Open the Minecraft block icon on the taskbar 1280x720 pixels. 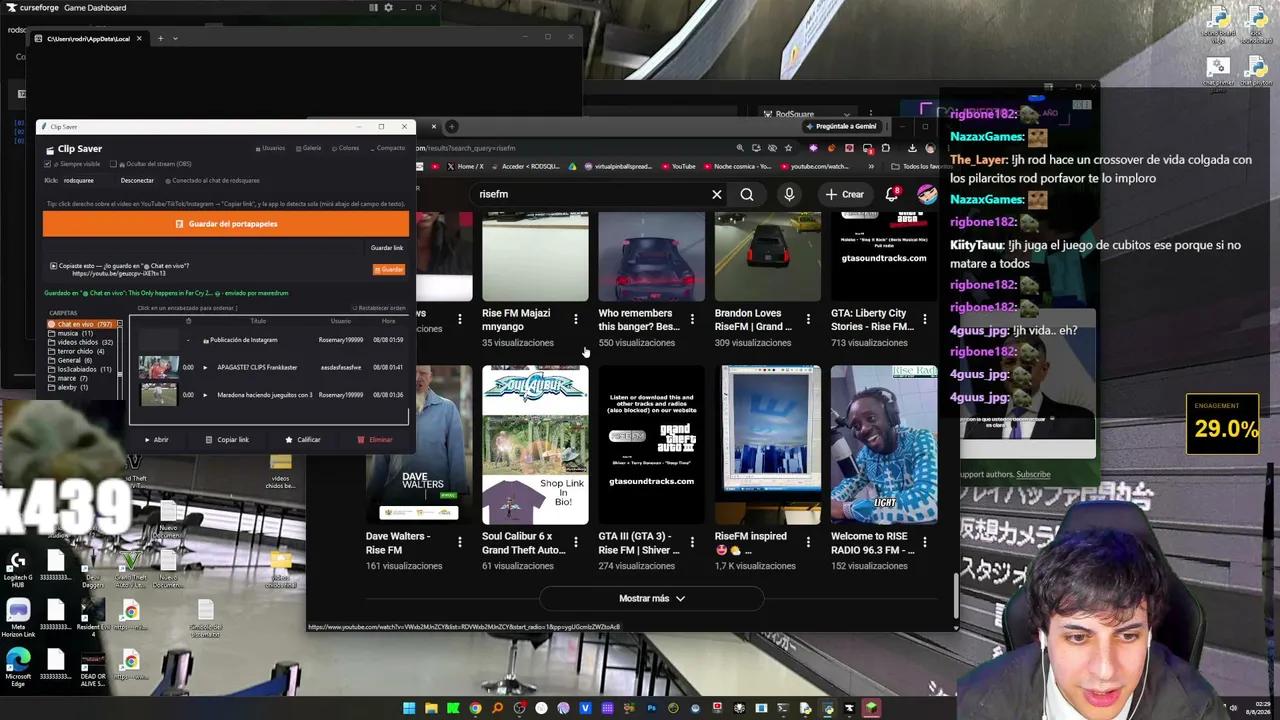click(871, 709)
